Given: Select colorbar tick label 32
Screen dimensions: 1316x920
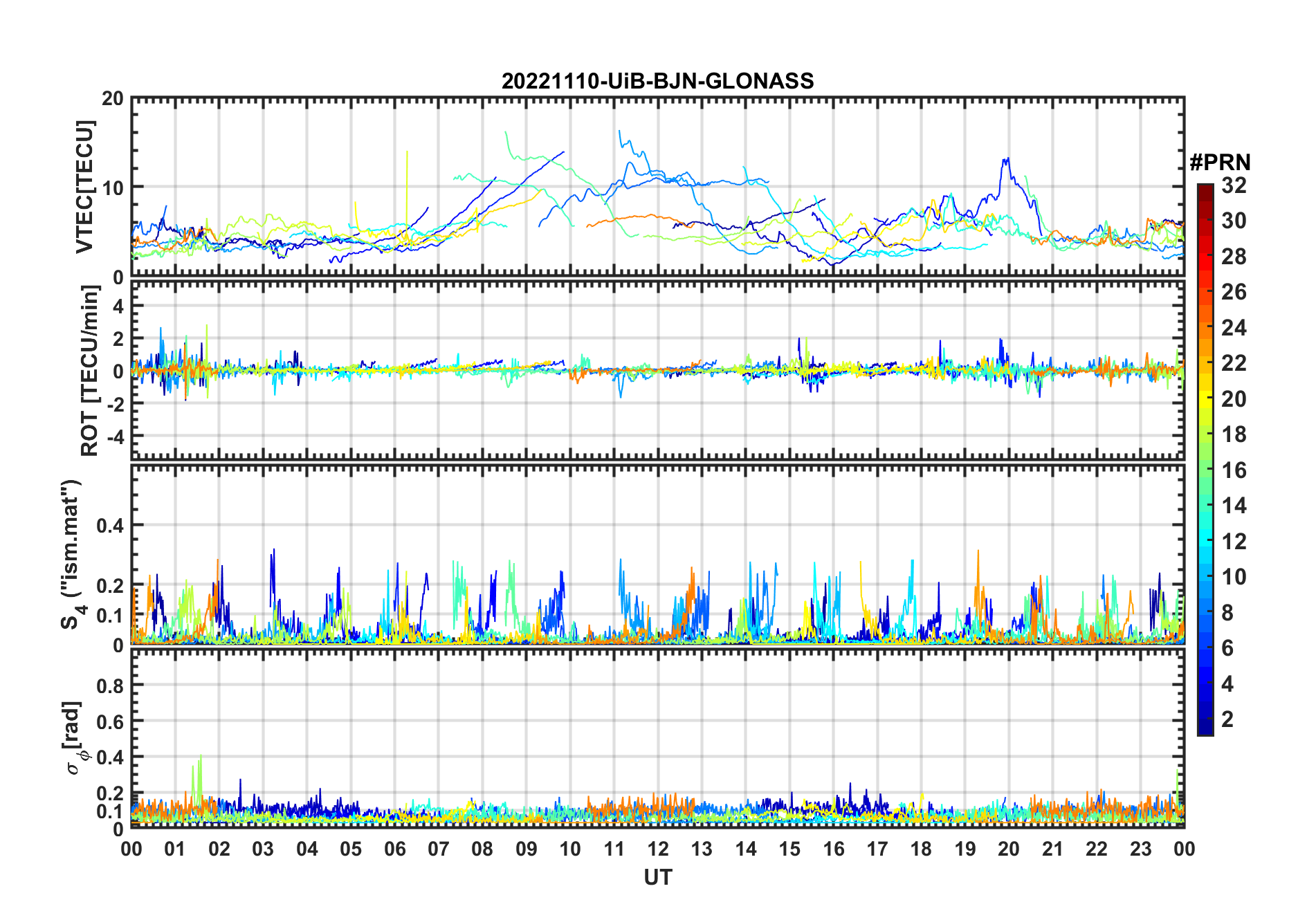Looking at the screenshot, I should click(1234, 185).
